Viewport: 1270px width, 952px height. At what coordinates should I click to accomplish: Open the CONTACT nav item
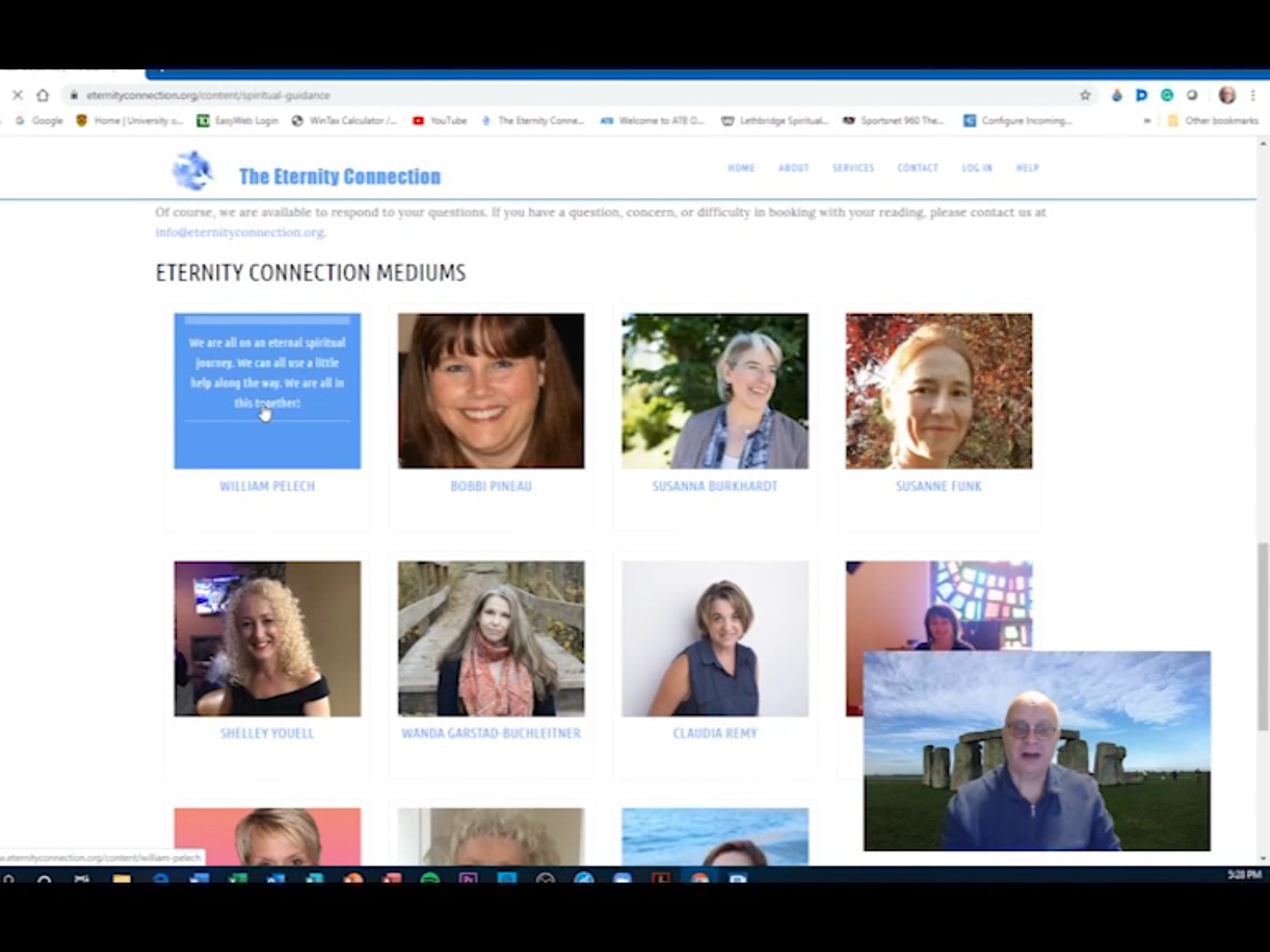coord(918,168)
